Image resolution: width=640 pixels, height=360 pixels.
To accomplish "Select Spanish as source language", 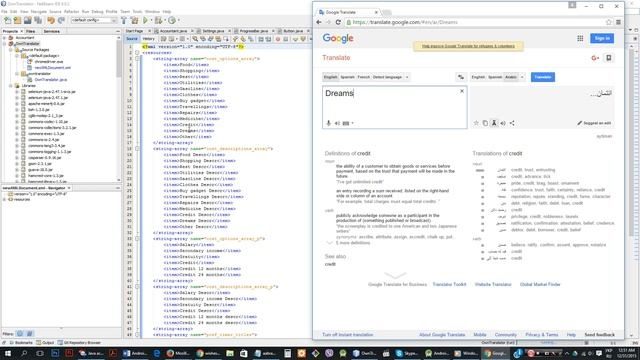I will 347,77.
